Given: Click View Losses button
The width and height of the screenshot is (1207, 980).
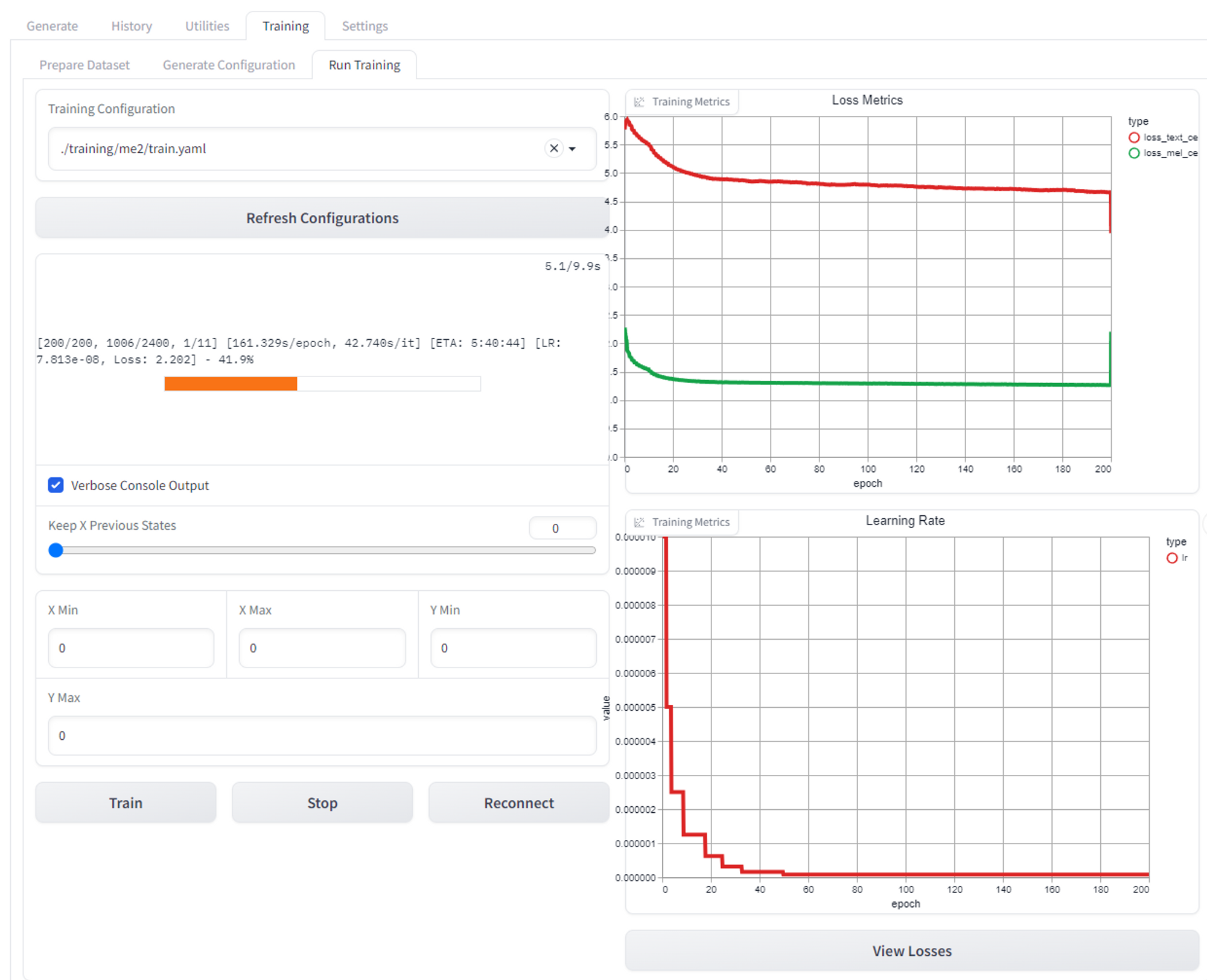Looking at the screenshot, I should (x=912, y=951).
